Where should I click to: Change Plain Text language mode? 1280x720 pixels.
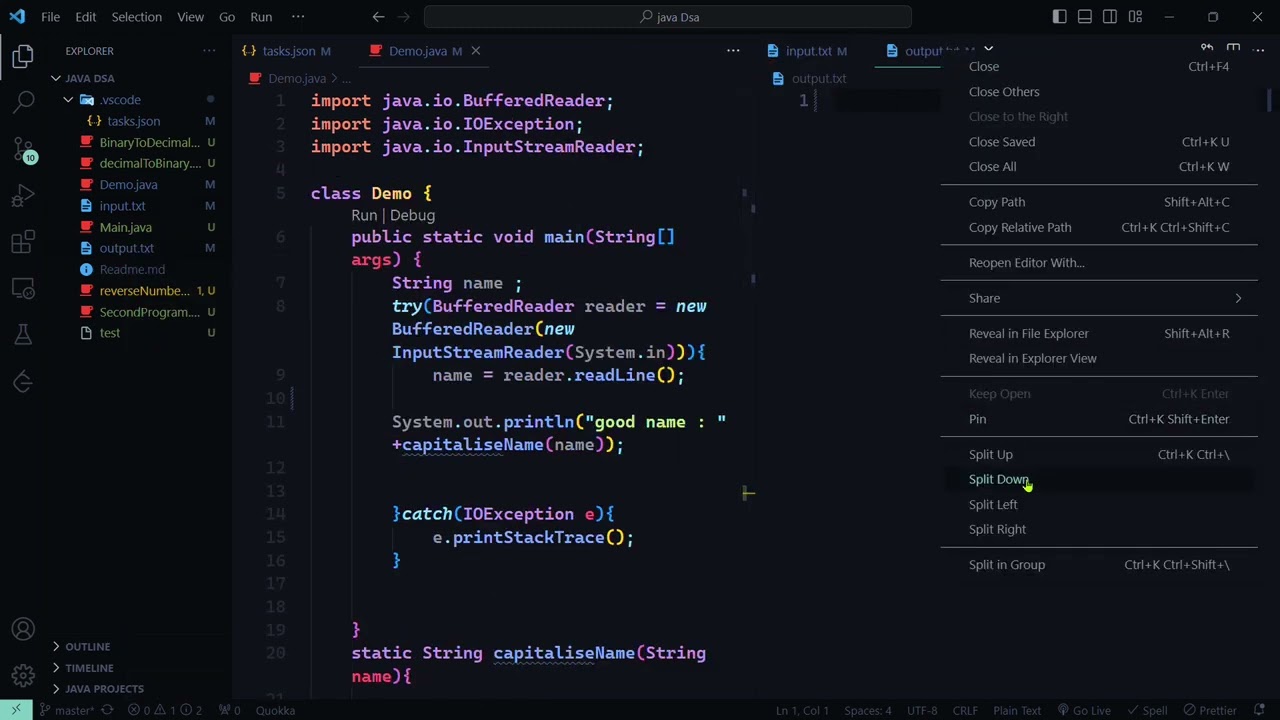(1017, 710)
